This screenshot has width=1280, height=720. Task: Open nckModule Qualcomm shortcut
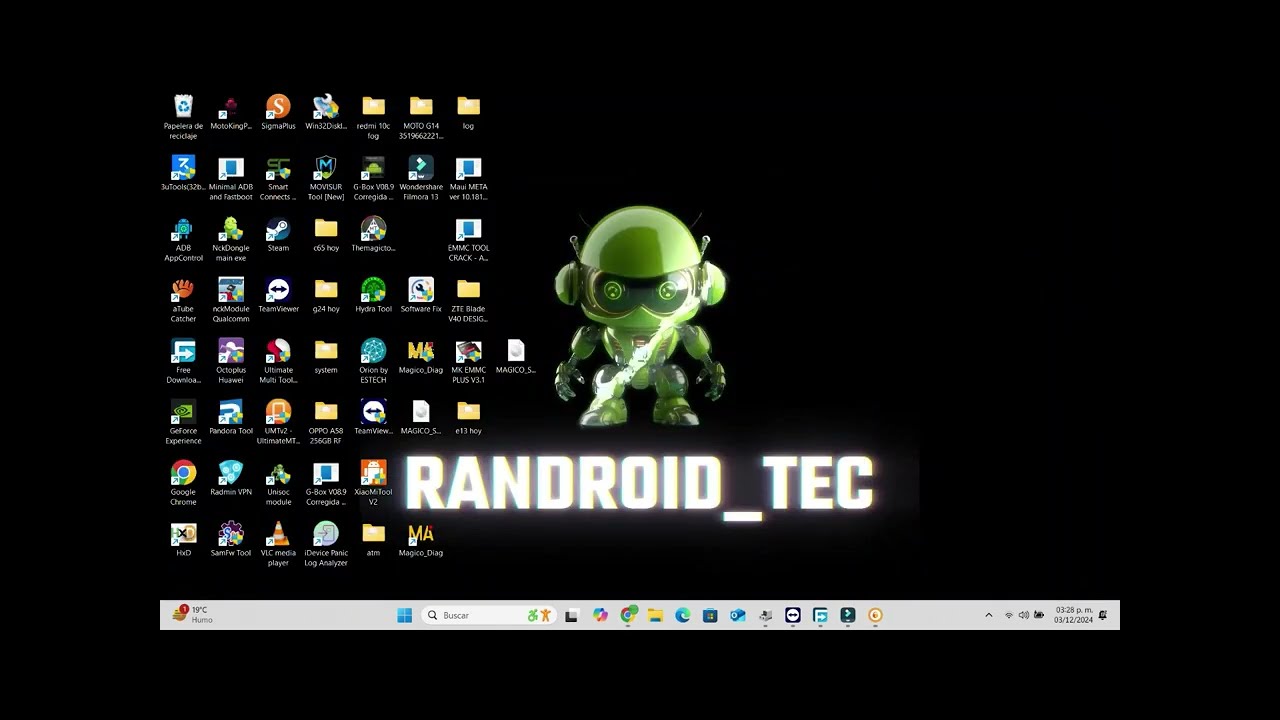231,300
